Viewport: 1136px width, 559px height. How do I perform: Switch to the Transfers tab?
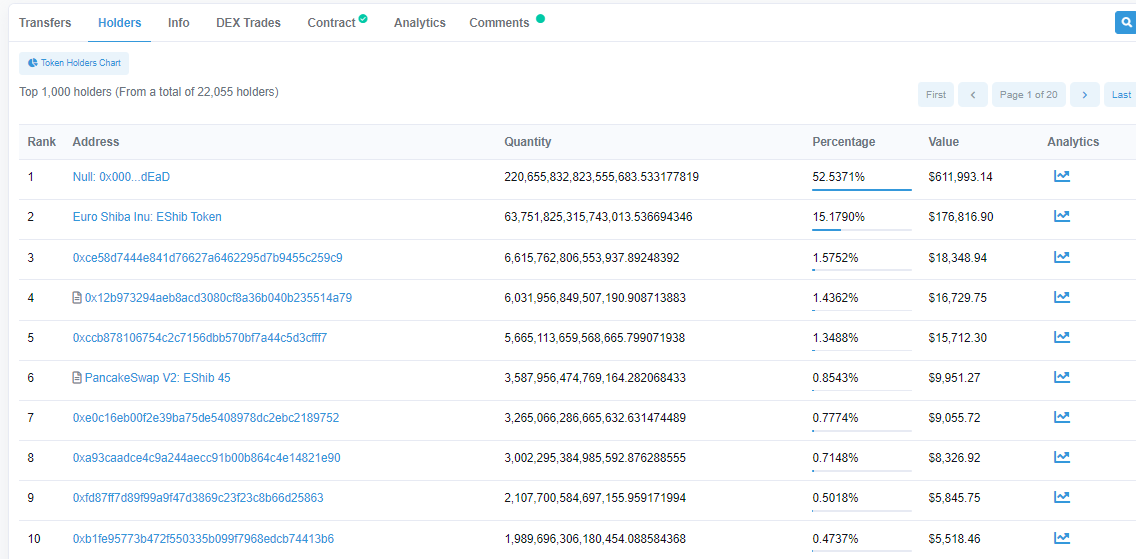point(45,22)
